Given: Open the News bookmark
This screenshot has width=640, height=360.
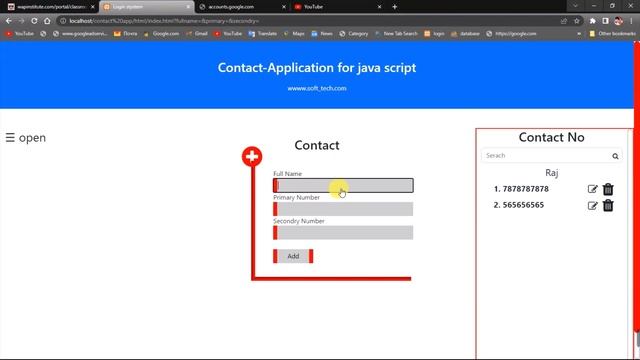Looking at the screenshot, I should 322,34.
